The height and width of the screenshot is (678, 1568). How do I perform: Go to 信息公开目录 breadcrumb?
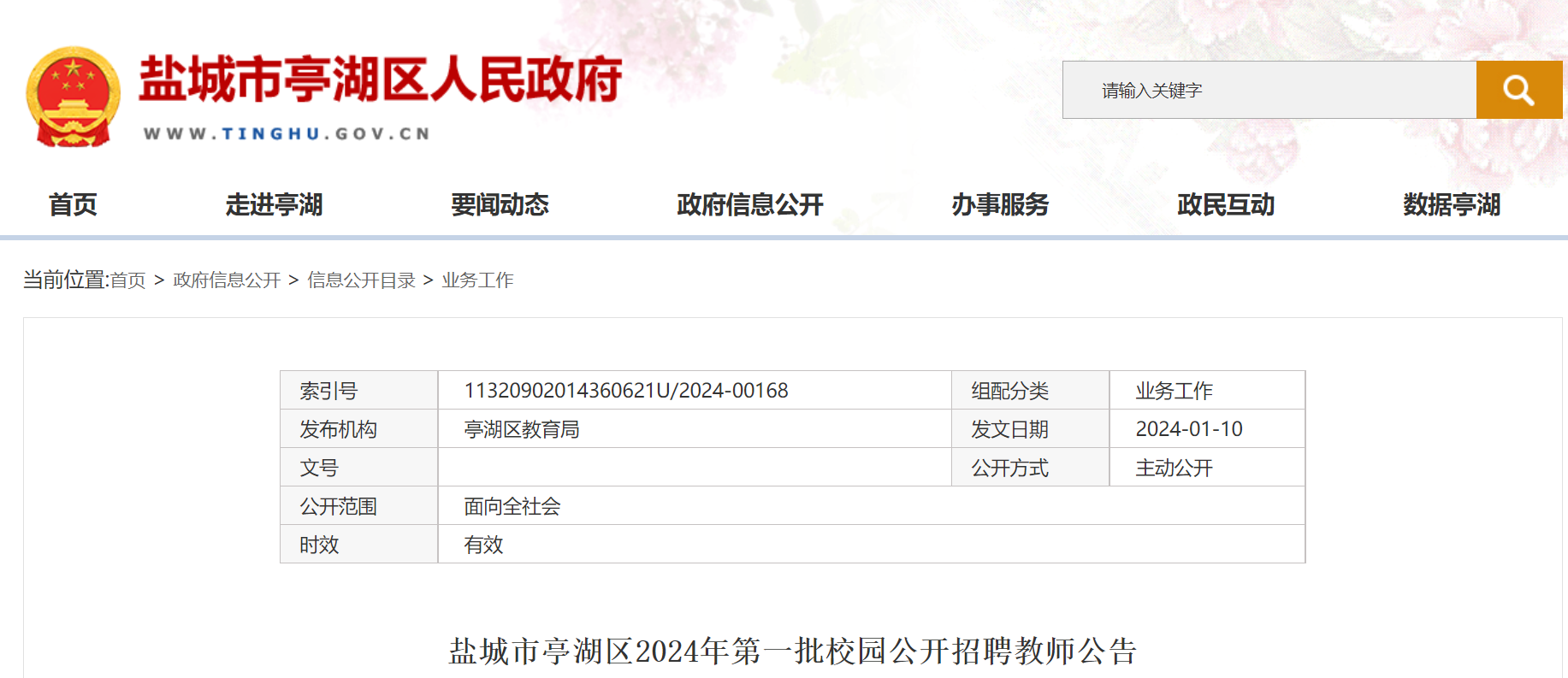[361, 280]
